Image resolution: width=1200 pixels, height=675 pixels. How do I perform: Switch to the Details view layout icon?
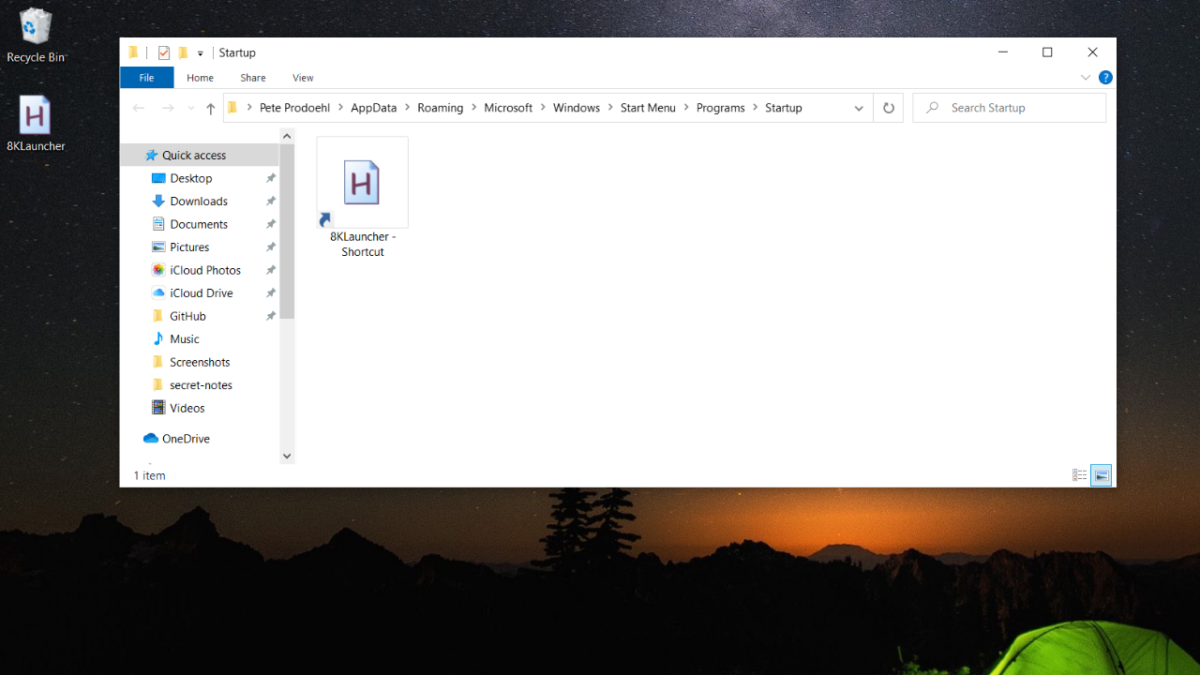(x=1080, y=475)
